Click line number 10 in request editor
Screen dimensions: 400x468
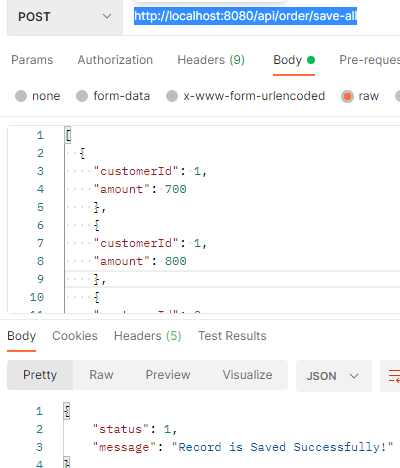click(37, 297)
